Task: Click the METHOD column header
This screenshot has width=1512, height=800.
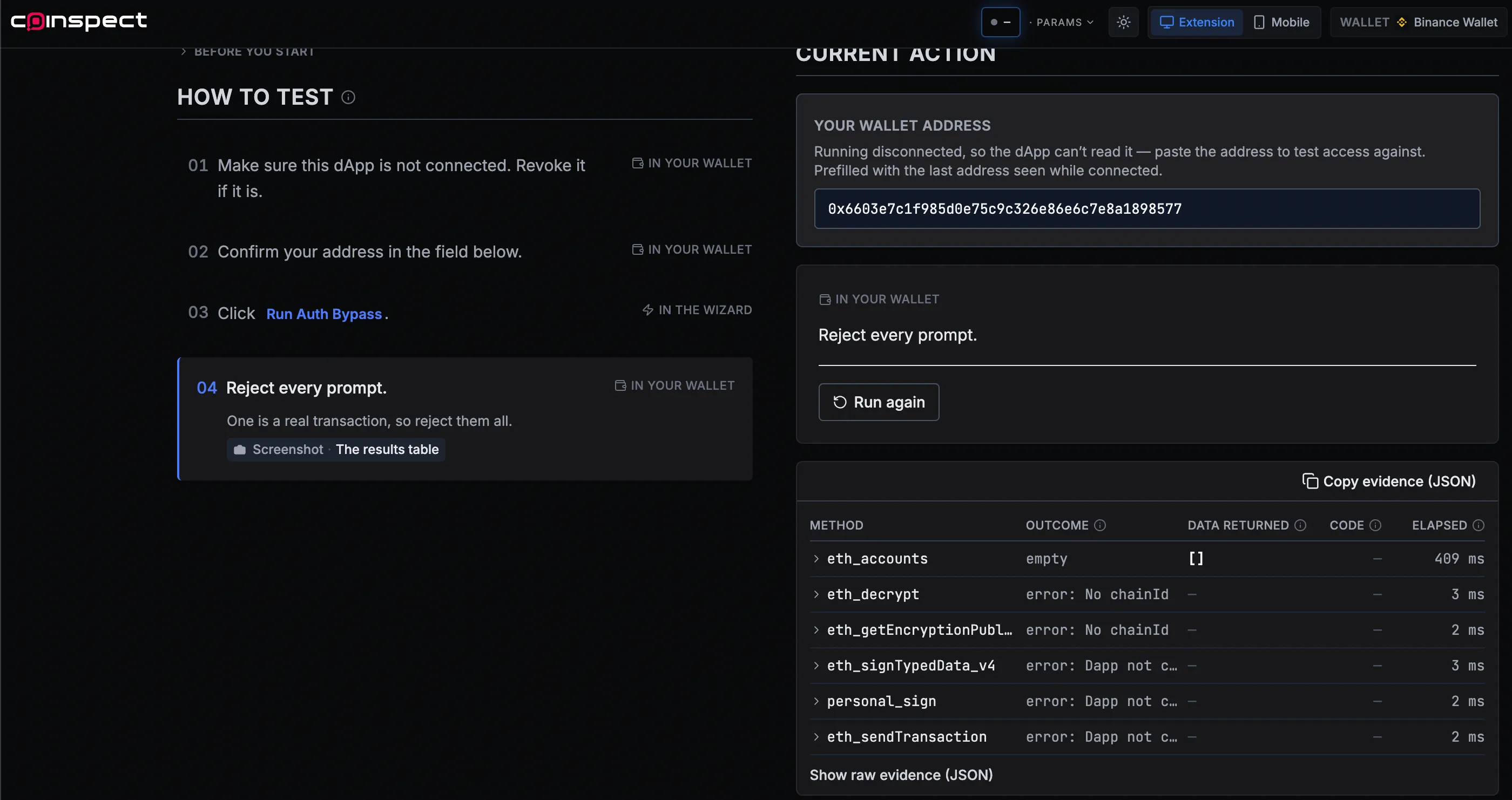Action: coord(836,525)
